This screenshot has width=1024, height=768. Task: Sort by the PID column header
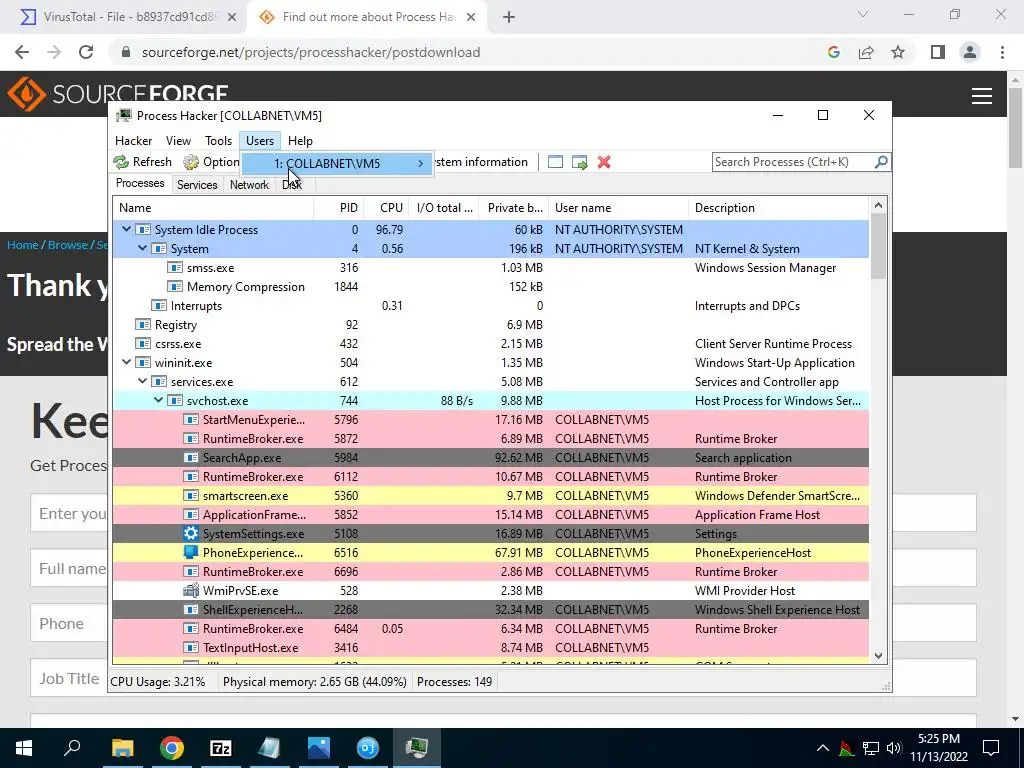pyautogui.click(x=339, y=208)
